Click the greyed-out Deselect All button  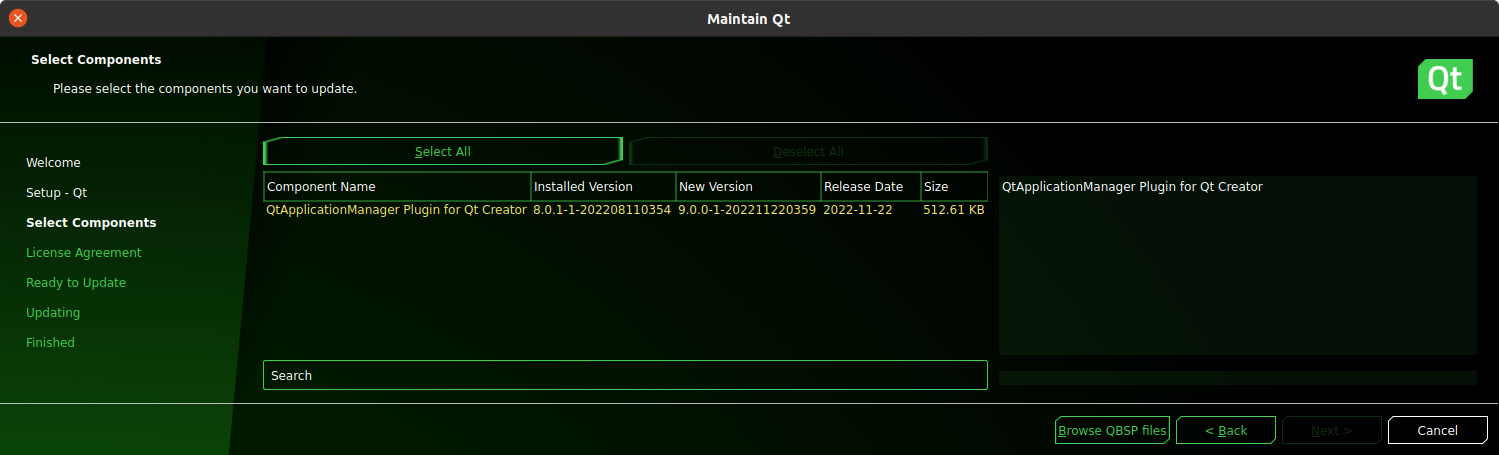coord(808,152)
